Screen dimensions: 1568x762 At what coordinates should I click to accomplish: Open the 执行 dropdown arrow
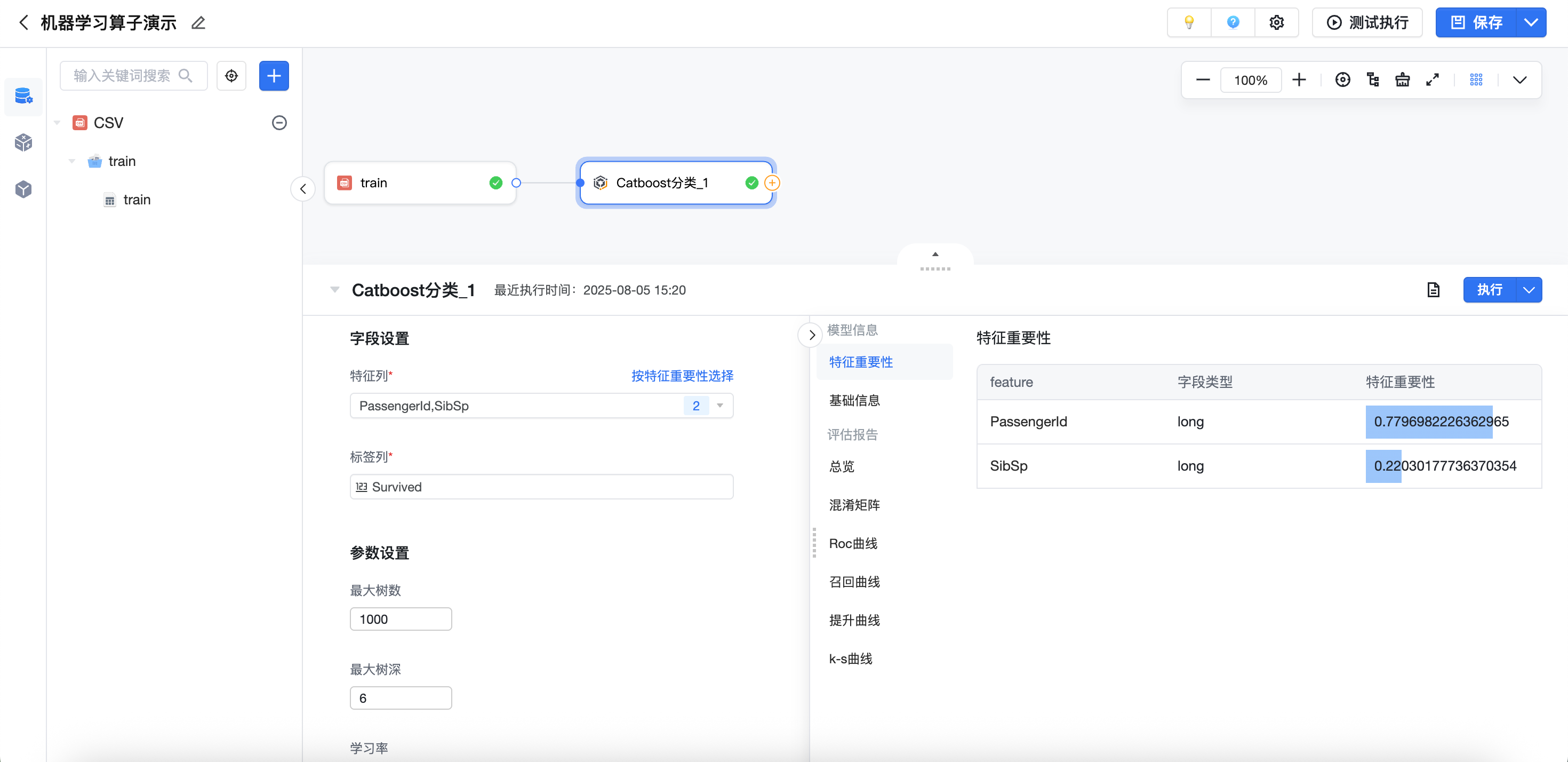pos(1529,290)
